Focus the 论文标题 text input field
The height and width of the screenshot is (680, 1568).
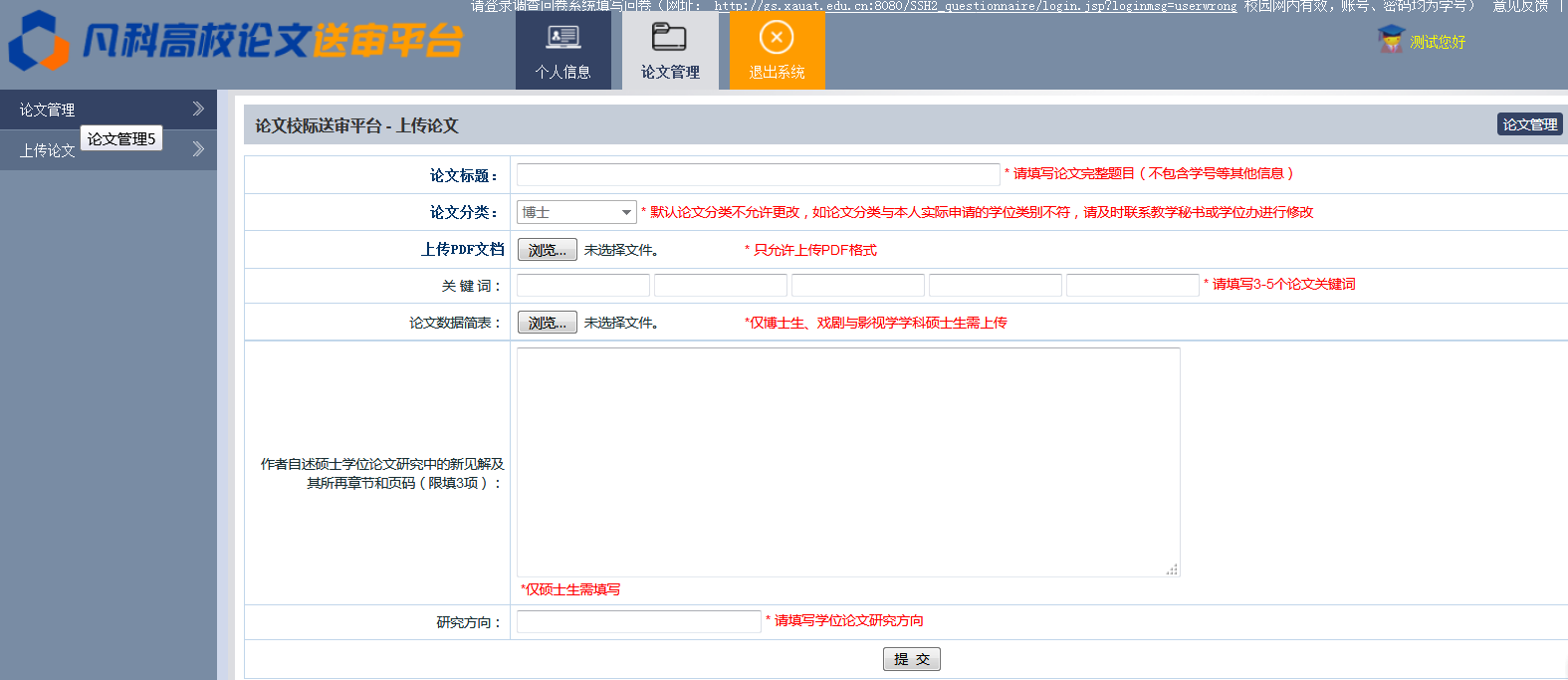point(758,175)
